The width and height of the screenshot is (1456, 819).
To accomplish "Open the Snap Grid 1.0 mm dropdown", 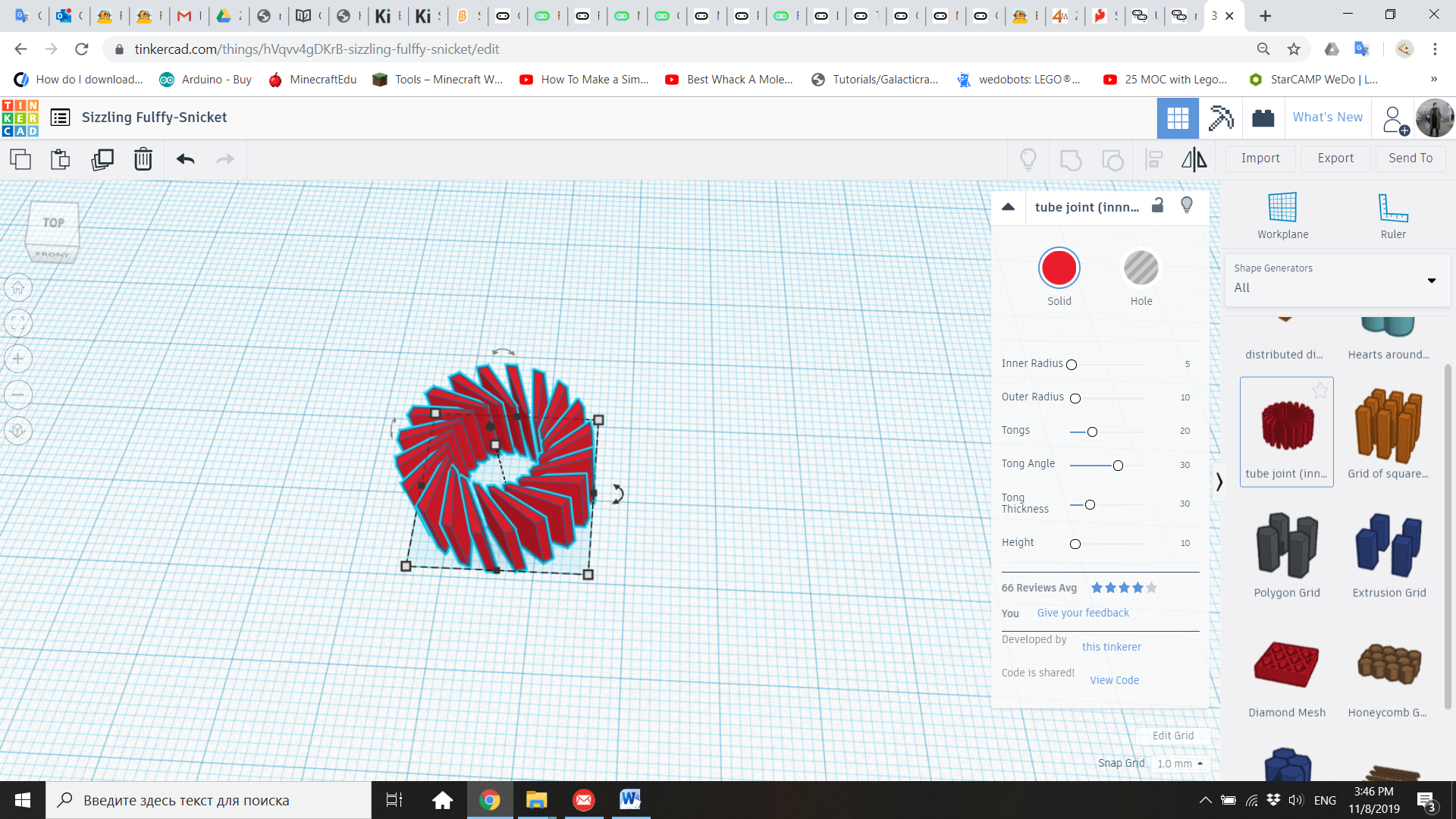I will 1179,764.
